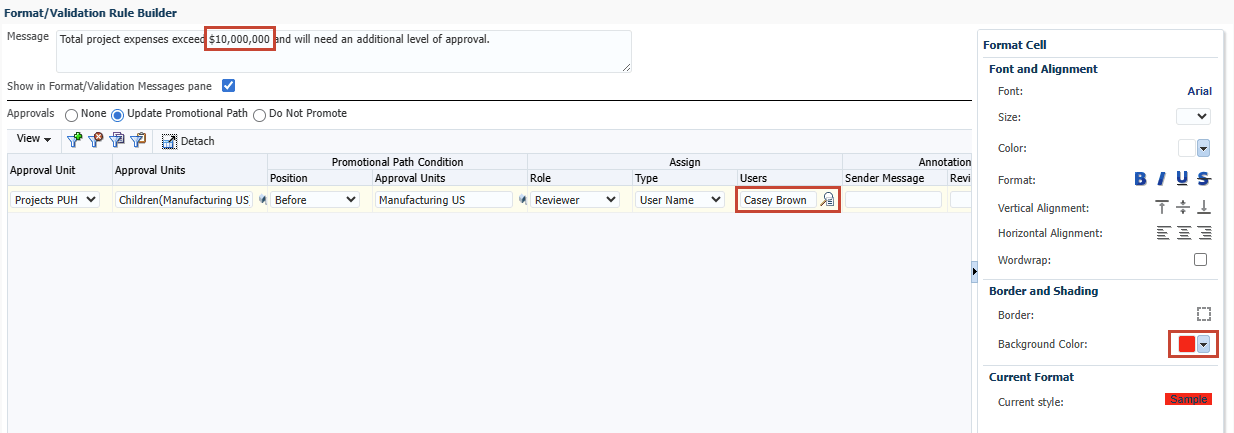Image resolution: width=1234 pixels, height=433 pixels.
Task: Click the Detach button
Action: coord(188,141)
